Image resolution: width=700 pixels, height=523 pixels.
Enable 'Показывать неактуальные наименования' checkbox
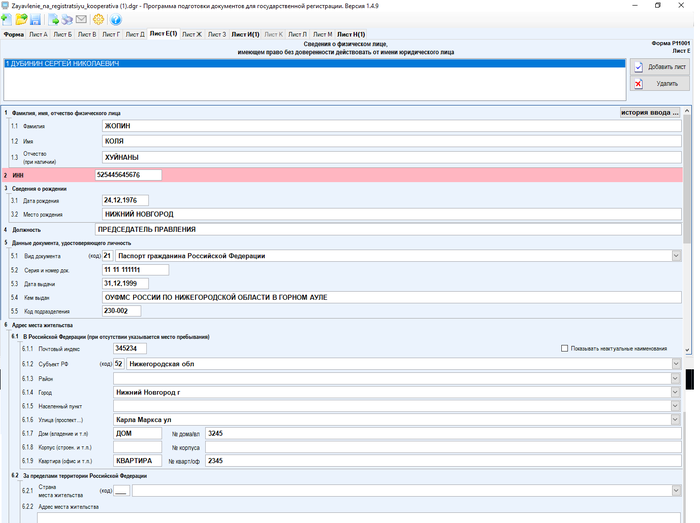[565, 348]
